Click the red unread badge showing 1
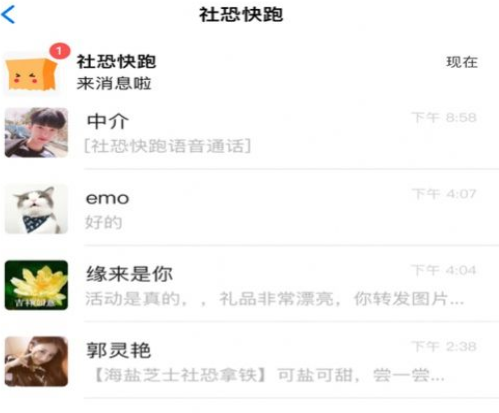Screen dimensions: 499x413 click(x=60, y=51)
